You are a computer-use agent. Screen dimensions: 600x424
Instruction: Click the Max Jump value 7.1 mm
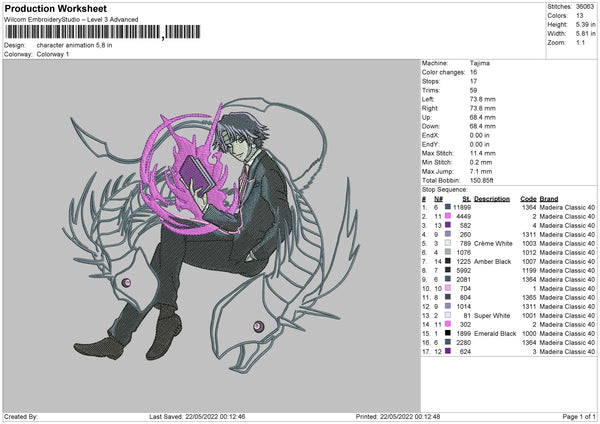point(481,171)
